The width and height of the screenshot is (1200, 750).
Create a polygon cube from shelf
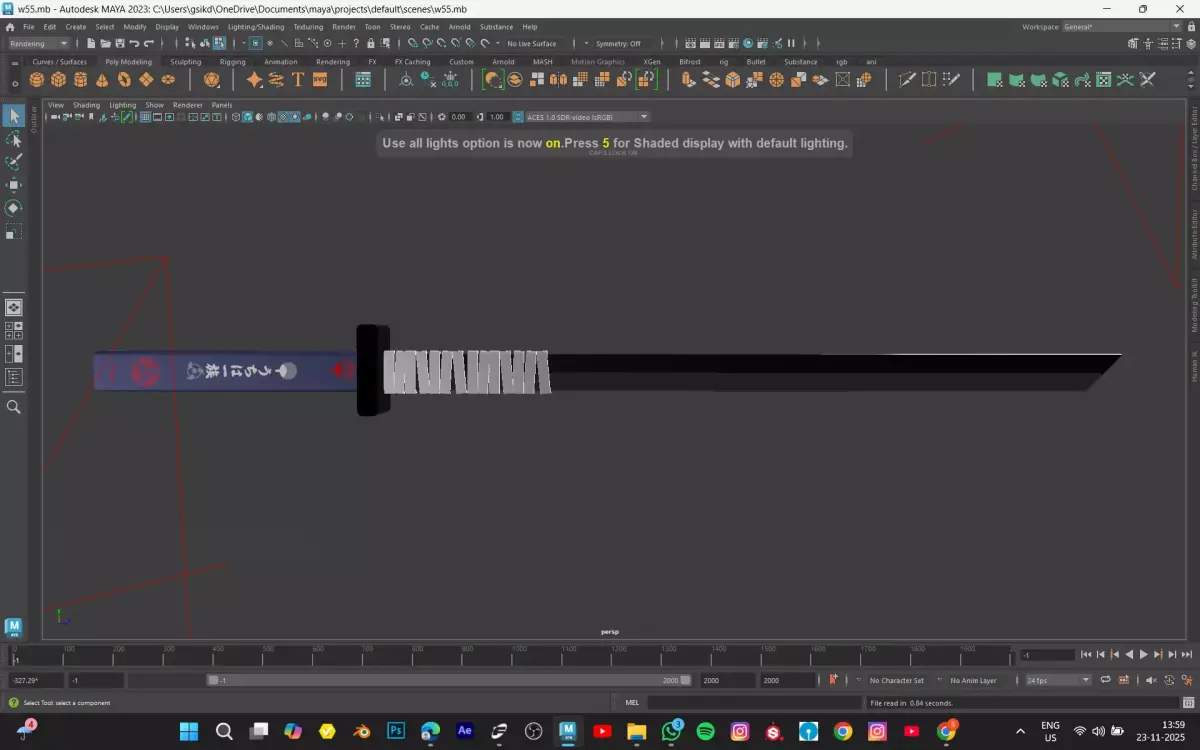[x=58, y=80]
